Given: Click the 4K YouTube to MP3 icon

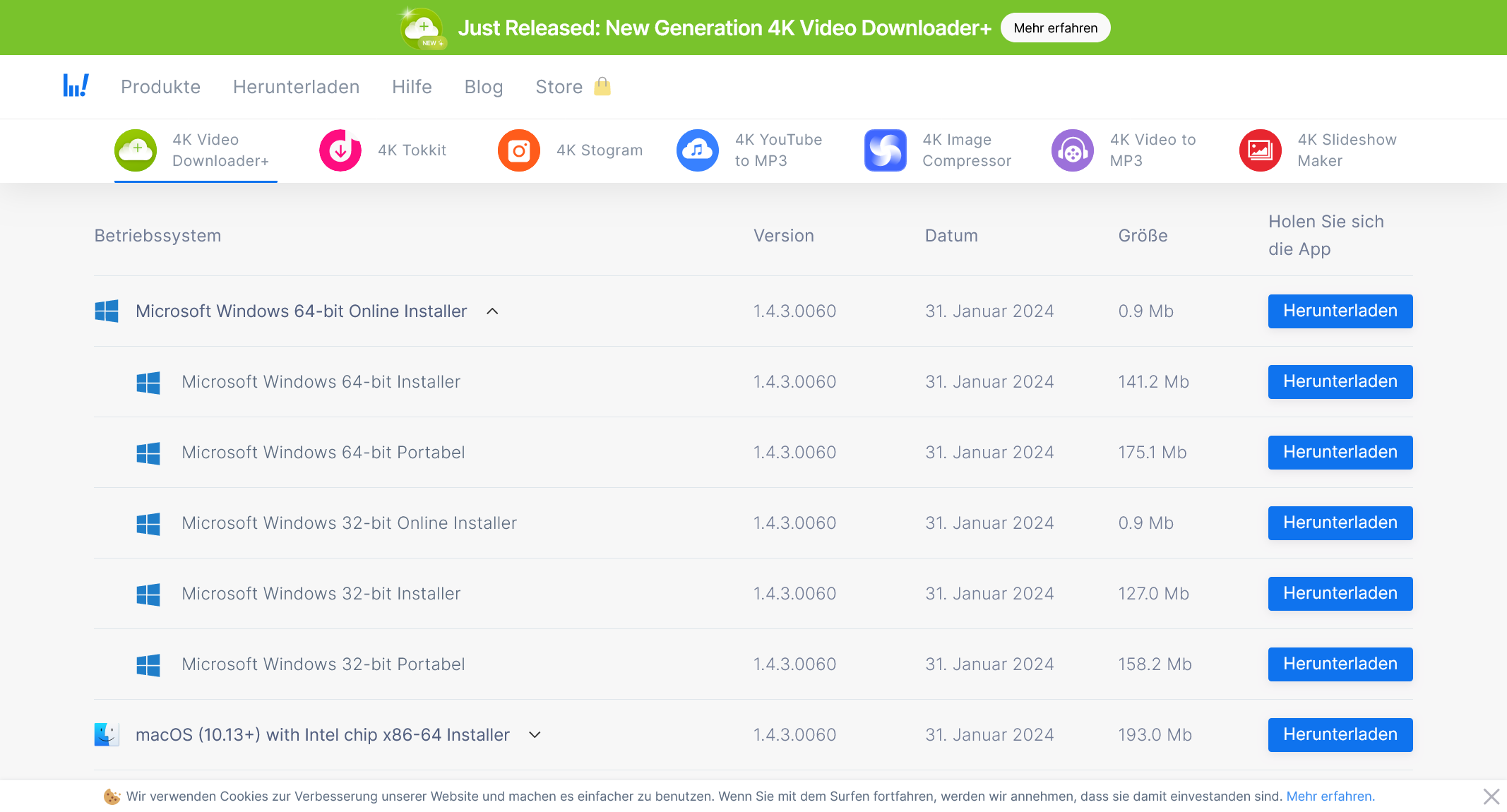Looking at the screenshot, I should [698, 150].
